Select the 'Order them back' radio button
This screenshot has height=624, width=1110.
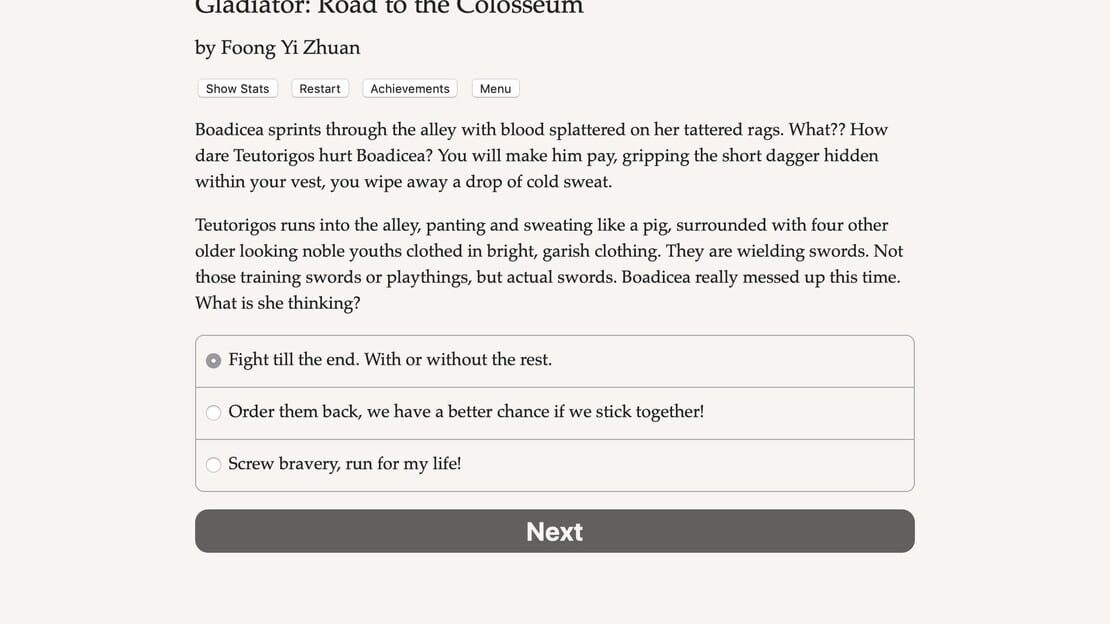[213, 412]
